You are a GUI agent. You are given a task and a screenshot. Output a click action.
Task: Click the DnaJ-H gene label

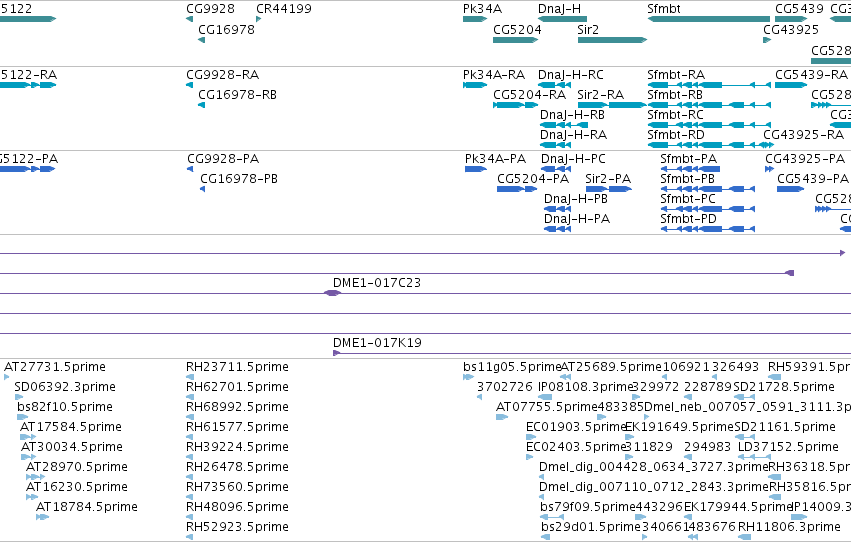click(x=559, y=9)
